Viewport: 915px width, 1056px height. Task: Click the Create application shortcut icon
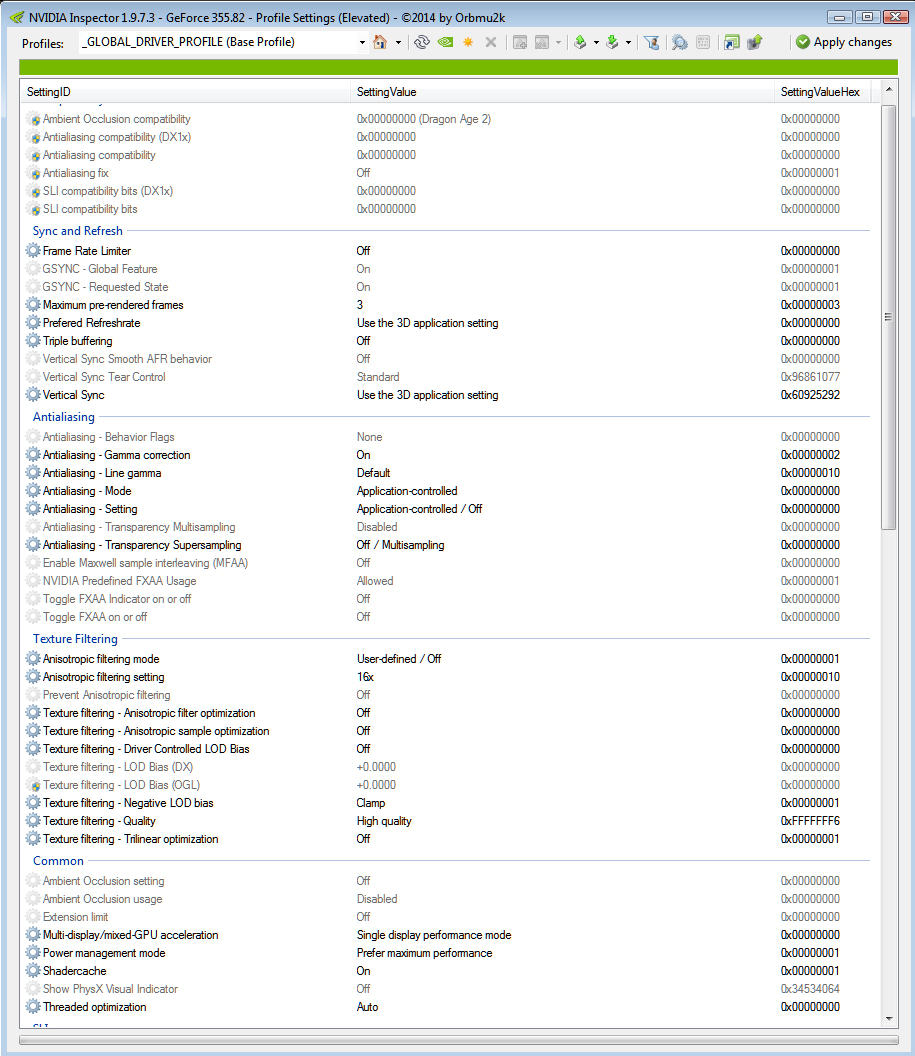click(732, 42)
